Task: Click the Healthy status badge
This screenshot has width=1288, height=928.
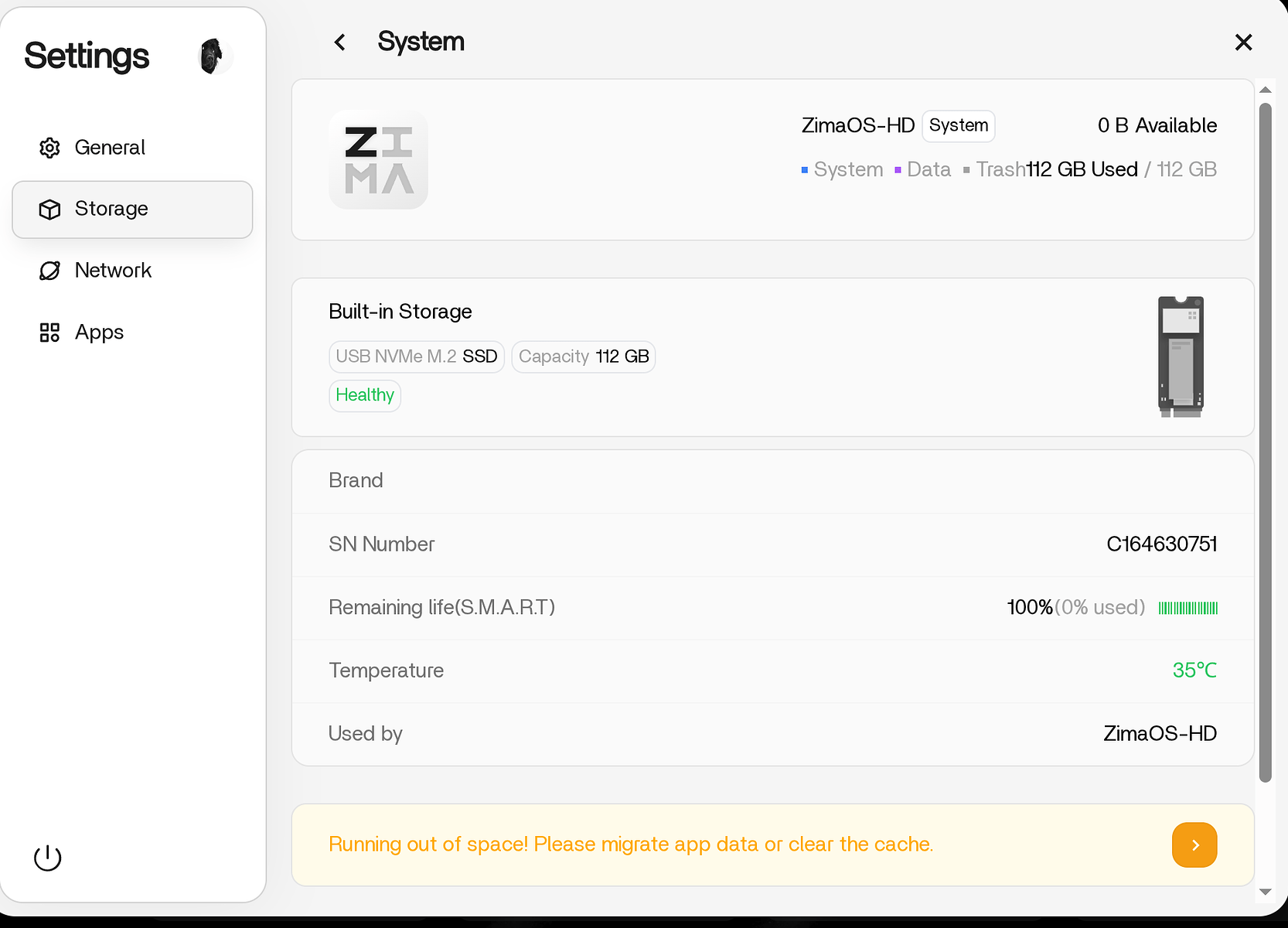Action: tap(365, 395)
